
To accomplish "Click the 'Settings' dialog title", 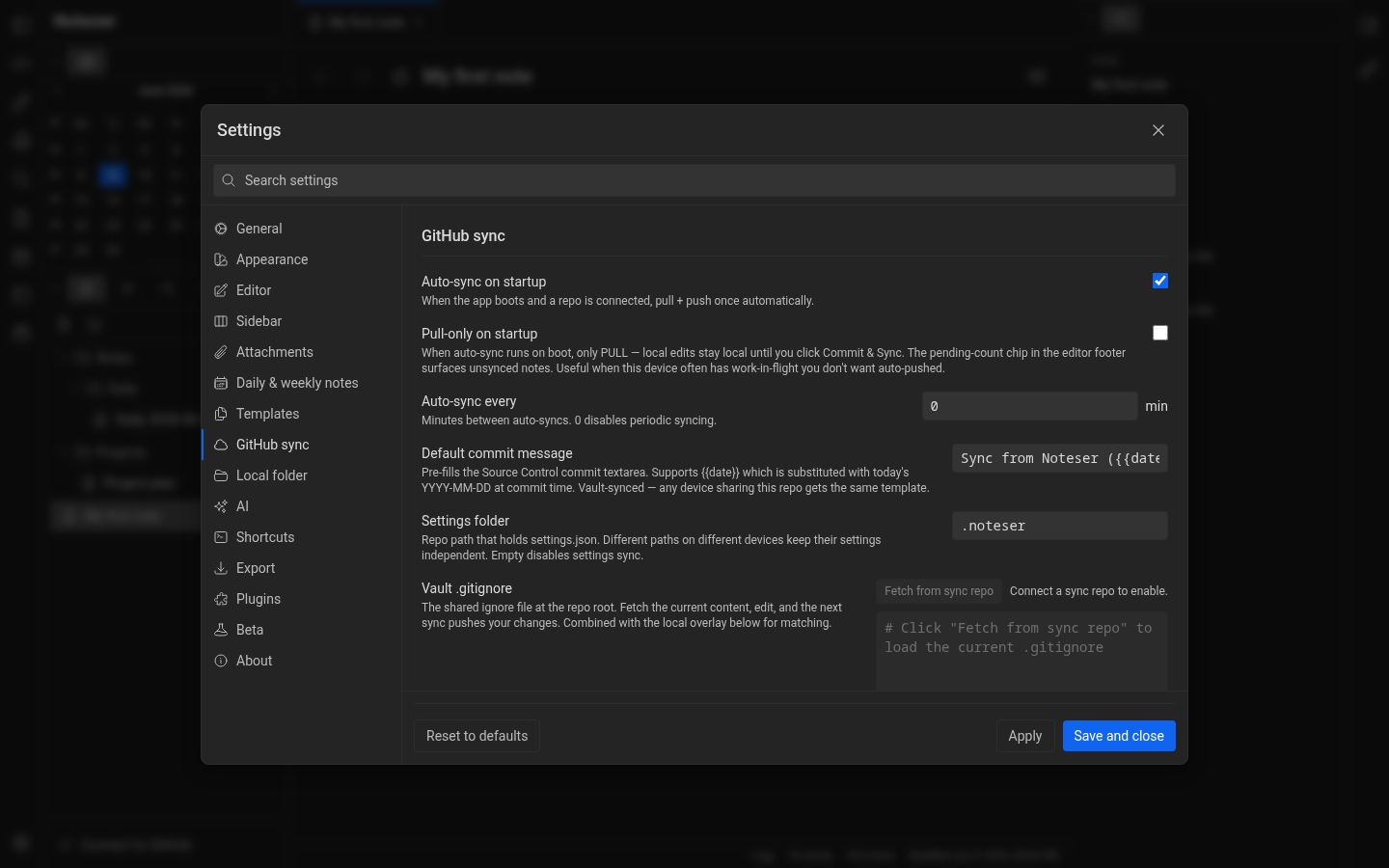I will point(249,130).
